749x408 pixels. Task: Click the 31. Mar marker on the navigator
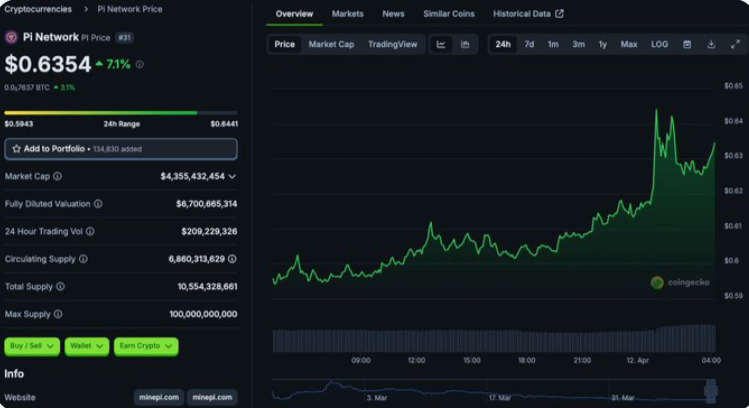[x=623, y=397]
